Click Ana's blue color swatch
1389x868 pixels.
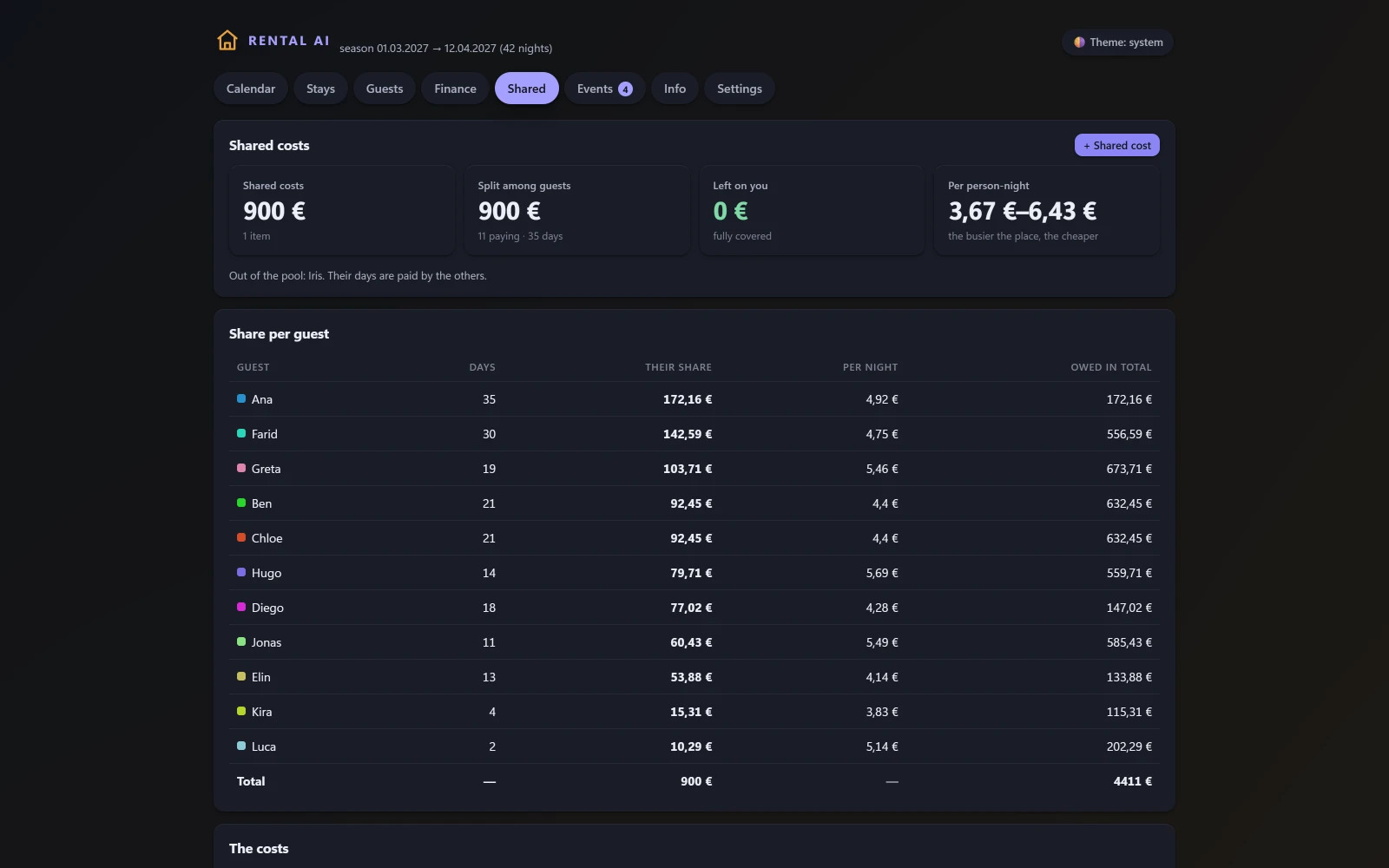pos(241,398)
